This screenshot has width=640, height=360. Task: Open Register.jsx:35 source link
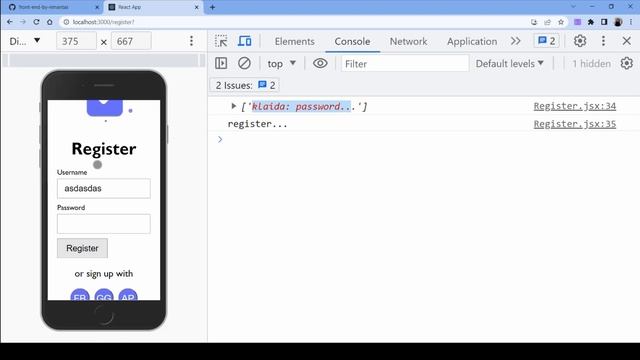click(575, 124)
